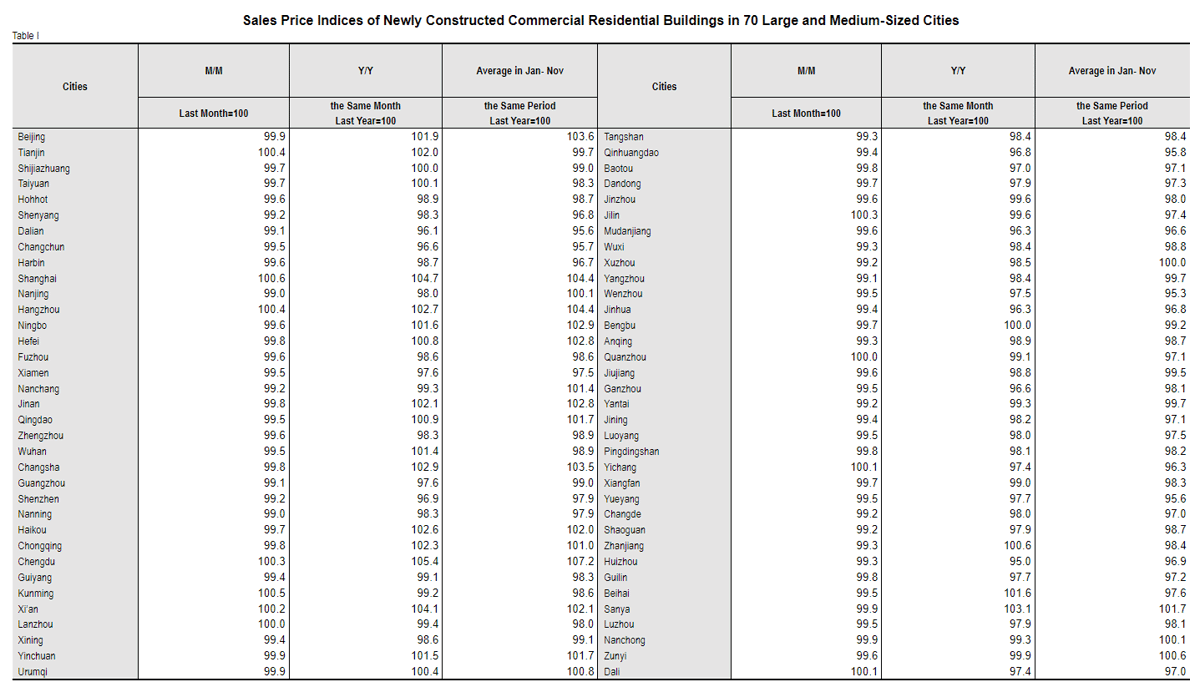The image size is (1200, 682).
Task: Select the Hohhot city cell
Action: tap(32, 200)
